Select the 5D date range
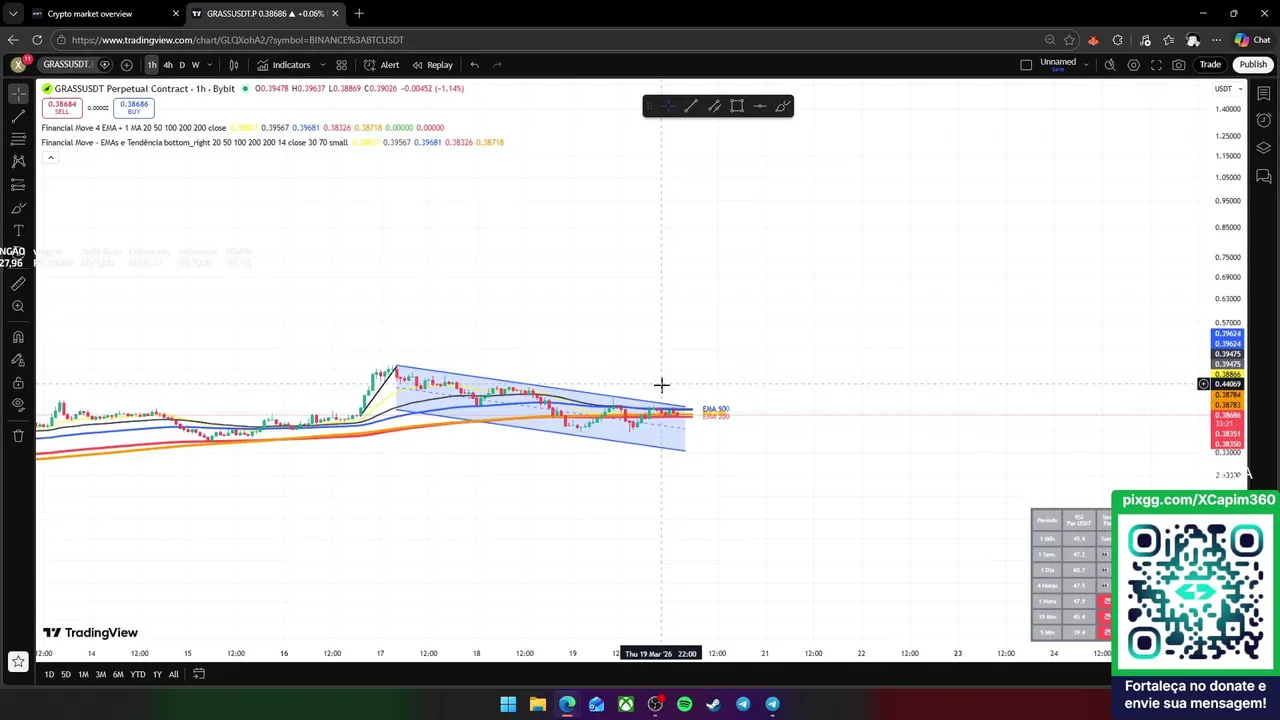1280x720 pixels. [x=66, y=674]
